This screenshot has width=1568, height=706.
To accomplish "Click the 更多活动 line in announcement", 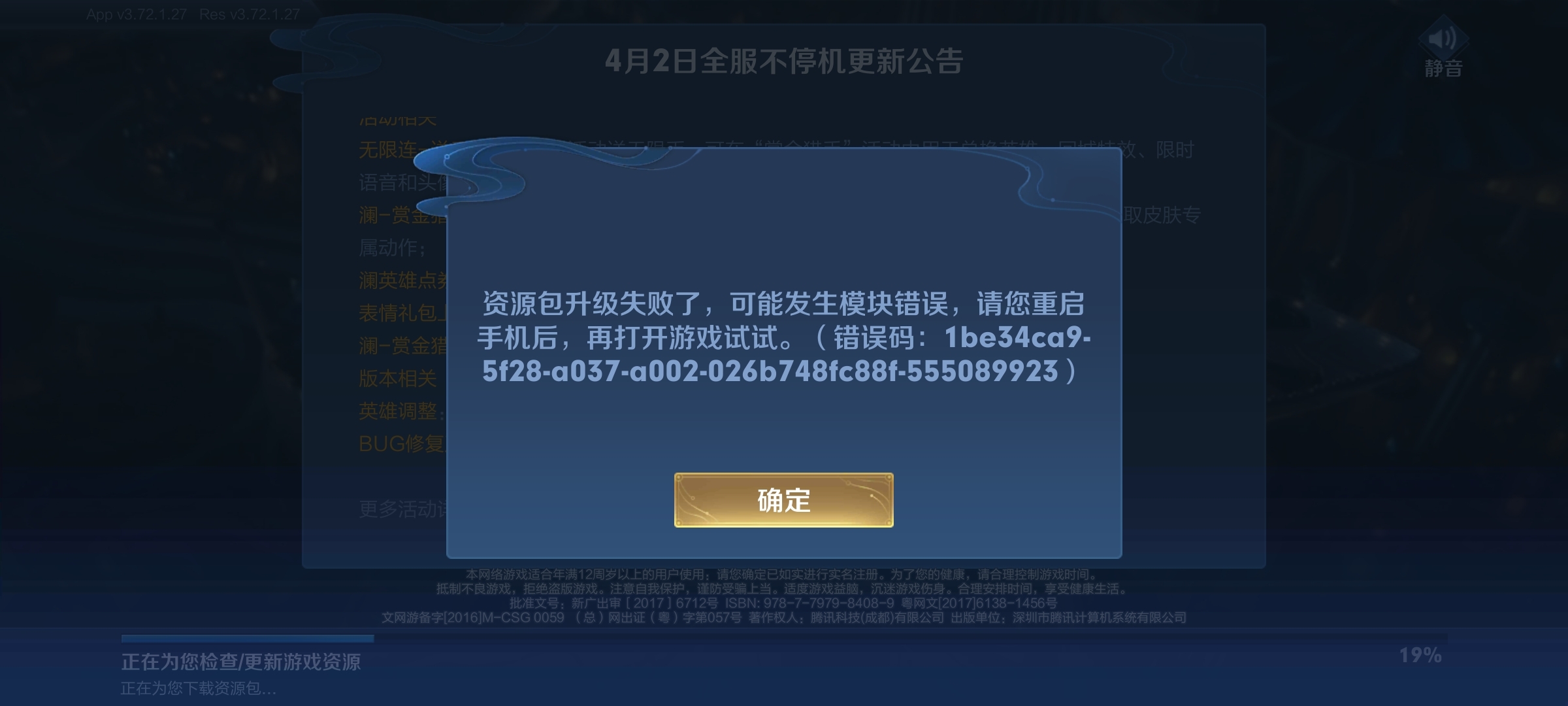I will point(402,509).
